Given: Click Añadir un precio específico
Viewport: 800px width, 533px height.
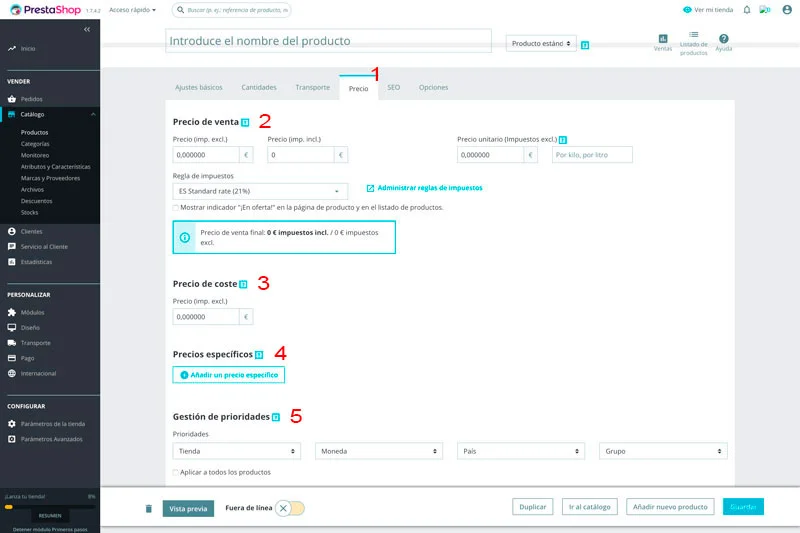Looking at the screenshot, I should click(x=229, y=375).
